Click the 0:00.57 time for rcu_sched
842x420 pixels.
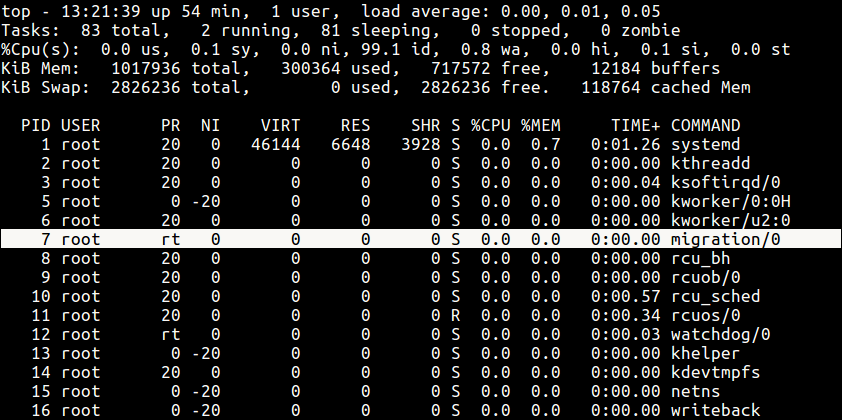(626, 296)
